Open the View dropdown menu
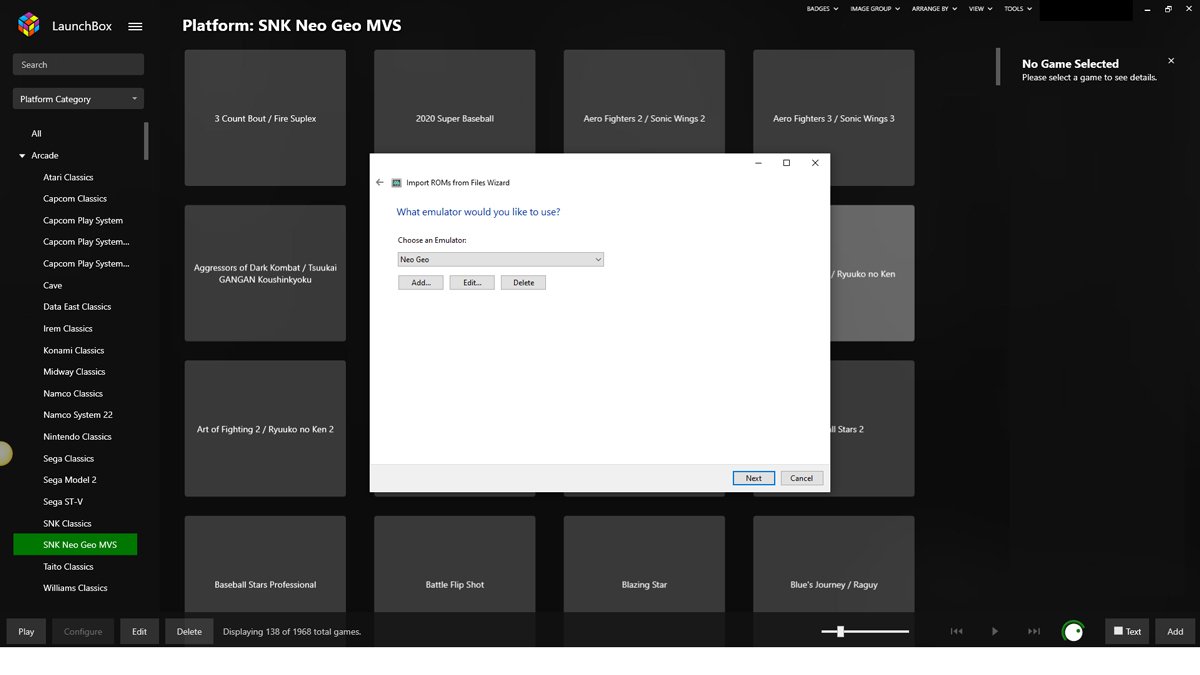1200x675 pixels. point(980,9)
